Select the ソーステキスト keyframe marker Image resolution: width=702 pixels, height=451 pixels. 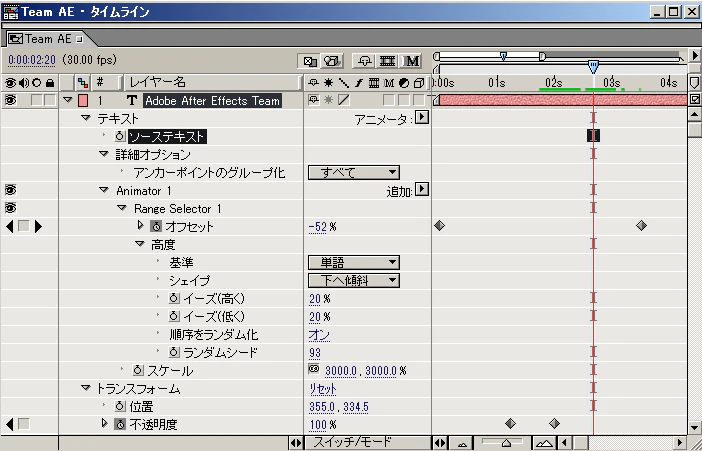(593, 136)
